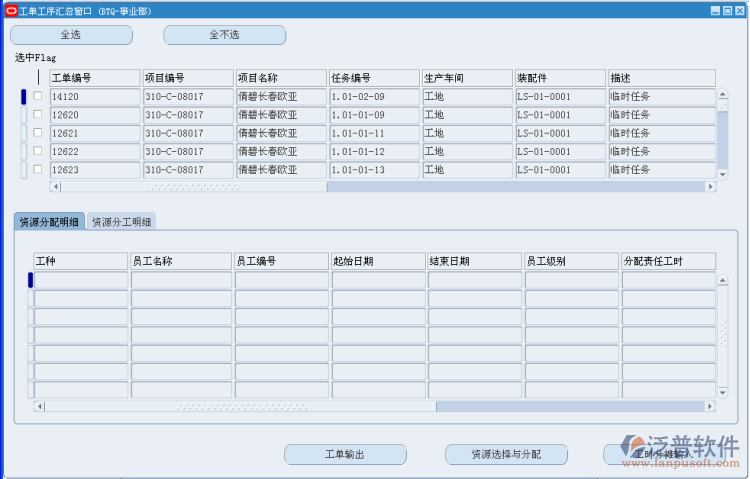Open the 资源分配明细 tab
This screenshot has width=750, height=479.
coord(49,222)
